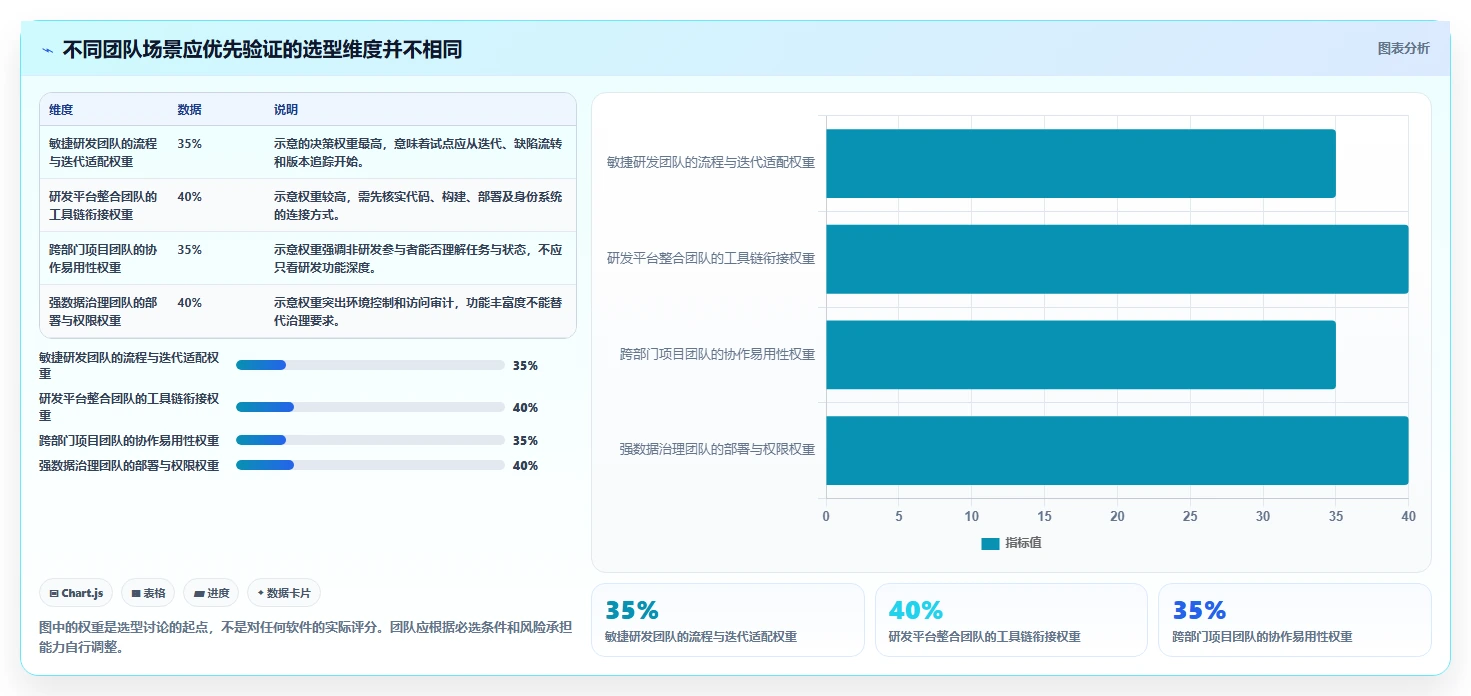Click the x-axis tick label 30

pyautogui.click(x=1263, y=517)
